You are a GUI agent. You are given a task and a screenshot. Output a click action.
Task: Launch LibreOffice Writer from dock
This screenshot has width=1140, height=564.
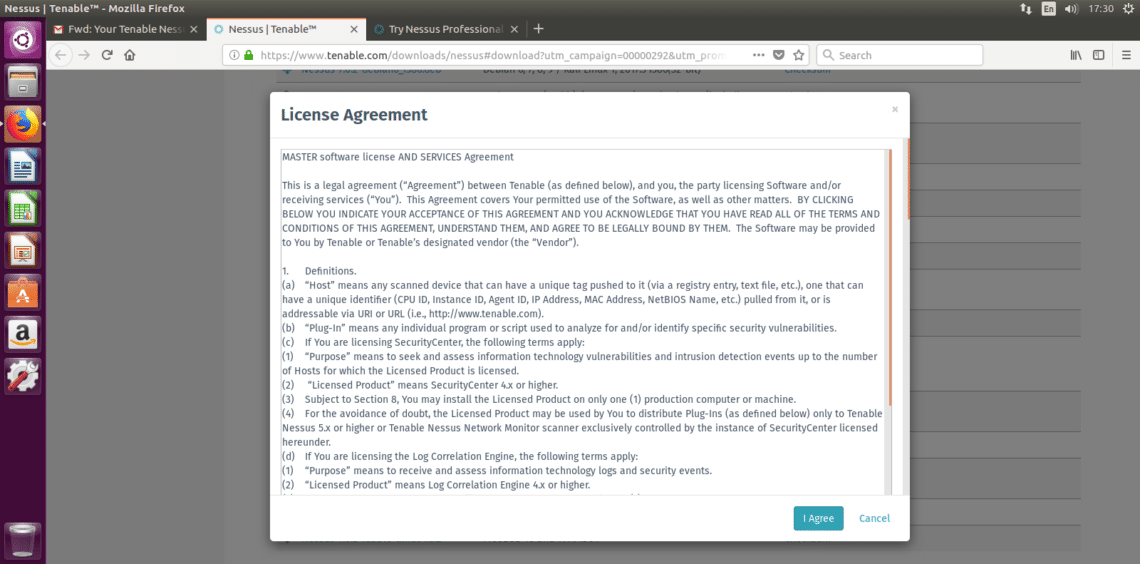coord(23,166)
